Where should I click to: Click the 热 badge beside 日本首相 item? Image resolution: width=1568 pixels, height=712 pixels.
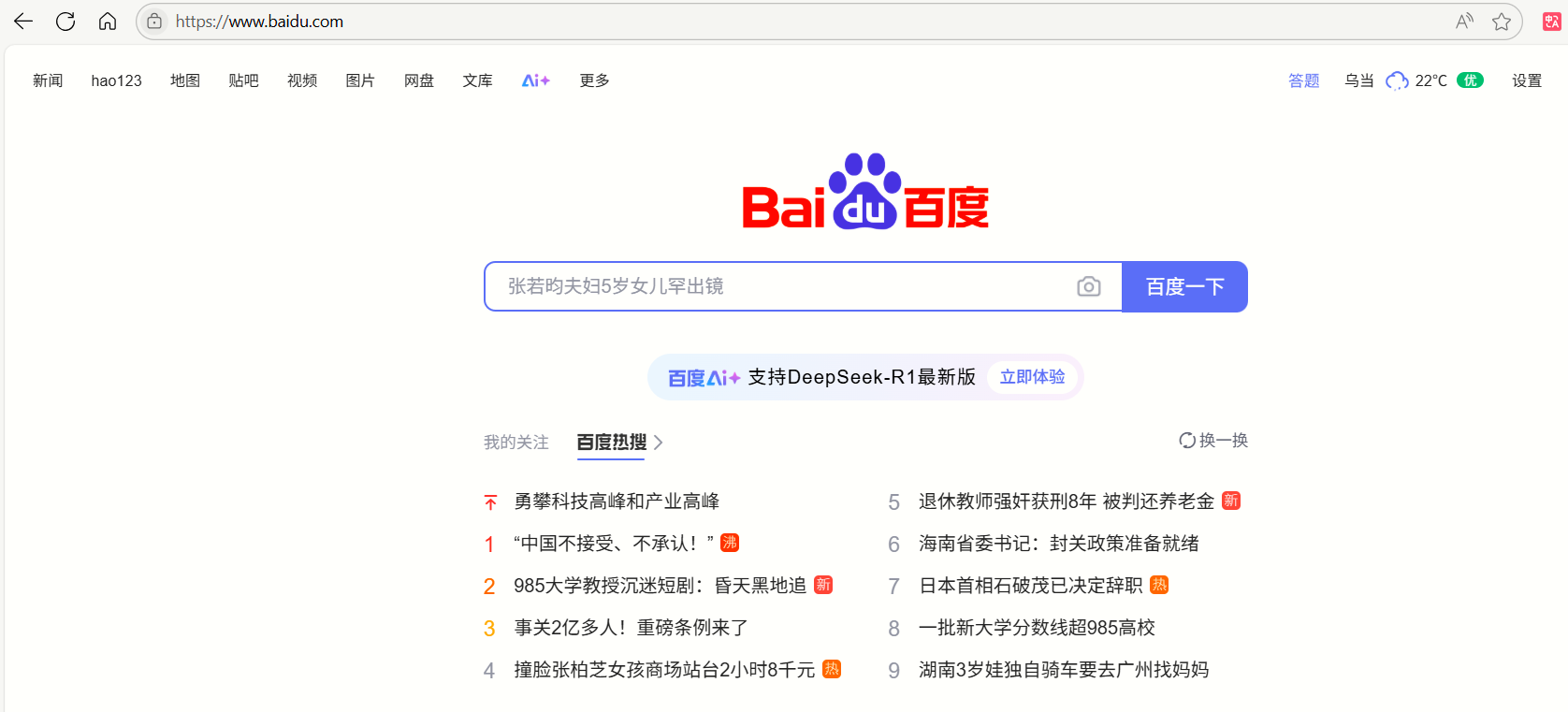1159,585
